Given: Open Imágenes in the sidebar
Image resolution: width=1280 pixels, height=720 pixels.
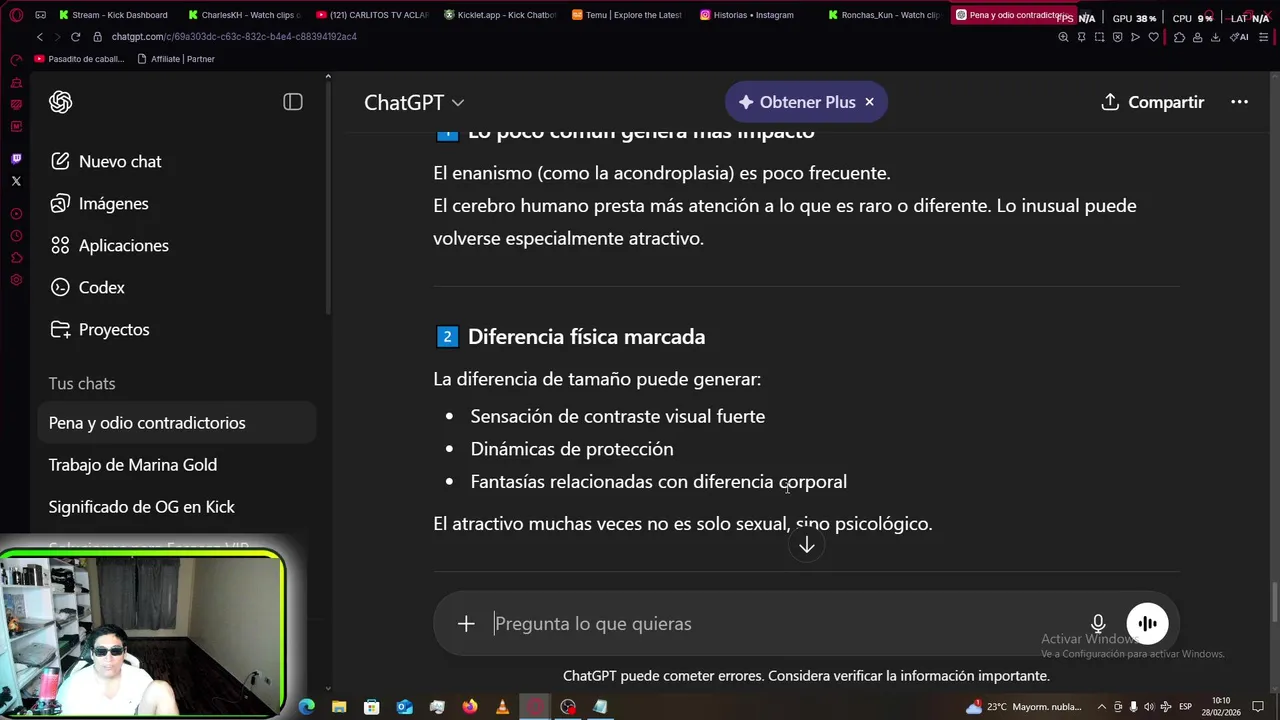Looking at the screenshot, I should pos(100,203).
